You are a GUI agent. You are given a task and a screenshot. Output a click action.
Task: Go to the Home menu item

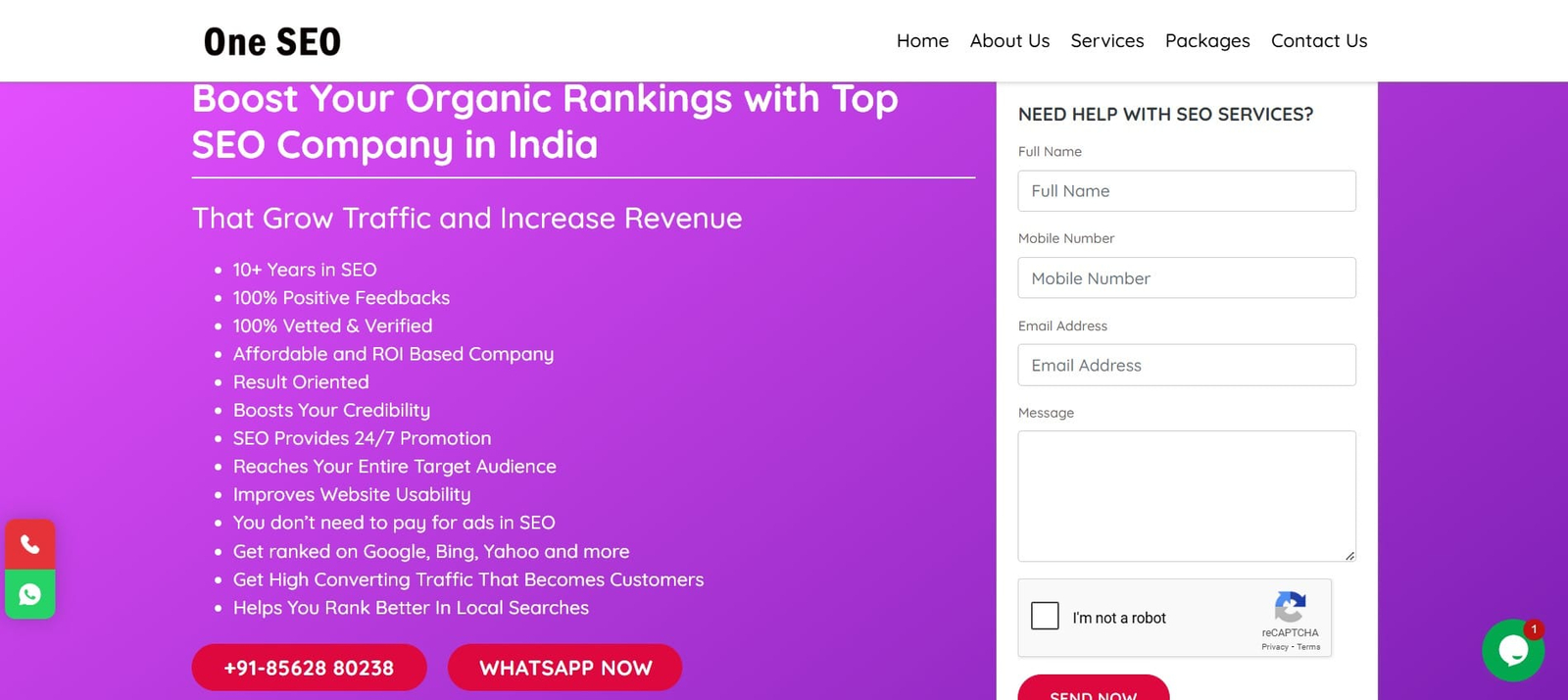[x=922, y=41]
